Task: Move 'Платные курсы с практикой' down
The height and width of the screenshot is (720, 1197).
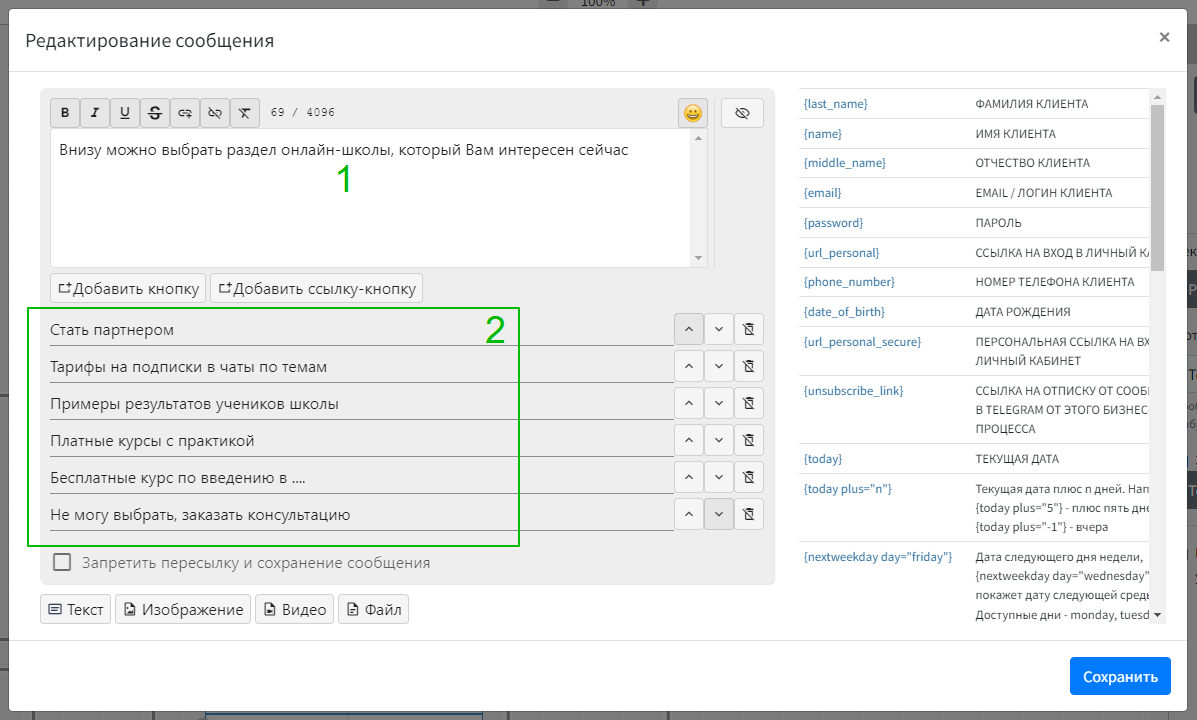Action: [719, 440]
